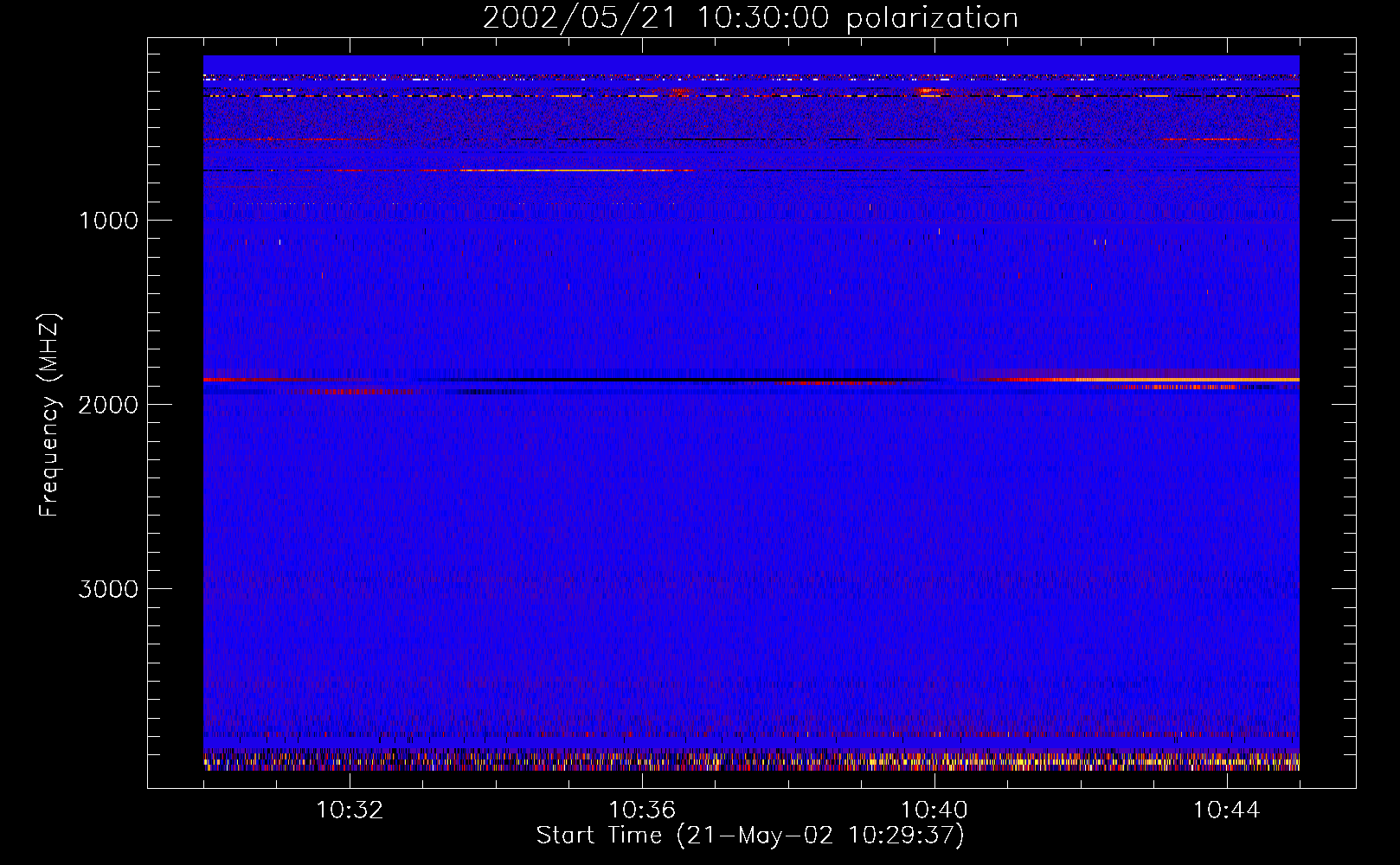Click the 10:32 time tick label
The height and width of the screenshot is (865, 1400).
(350, 811)
